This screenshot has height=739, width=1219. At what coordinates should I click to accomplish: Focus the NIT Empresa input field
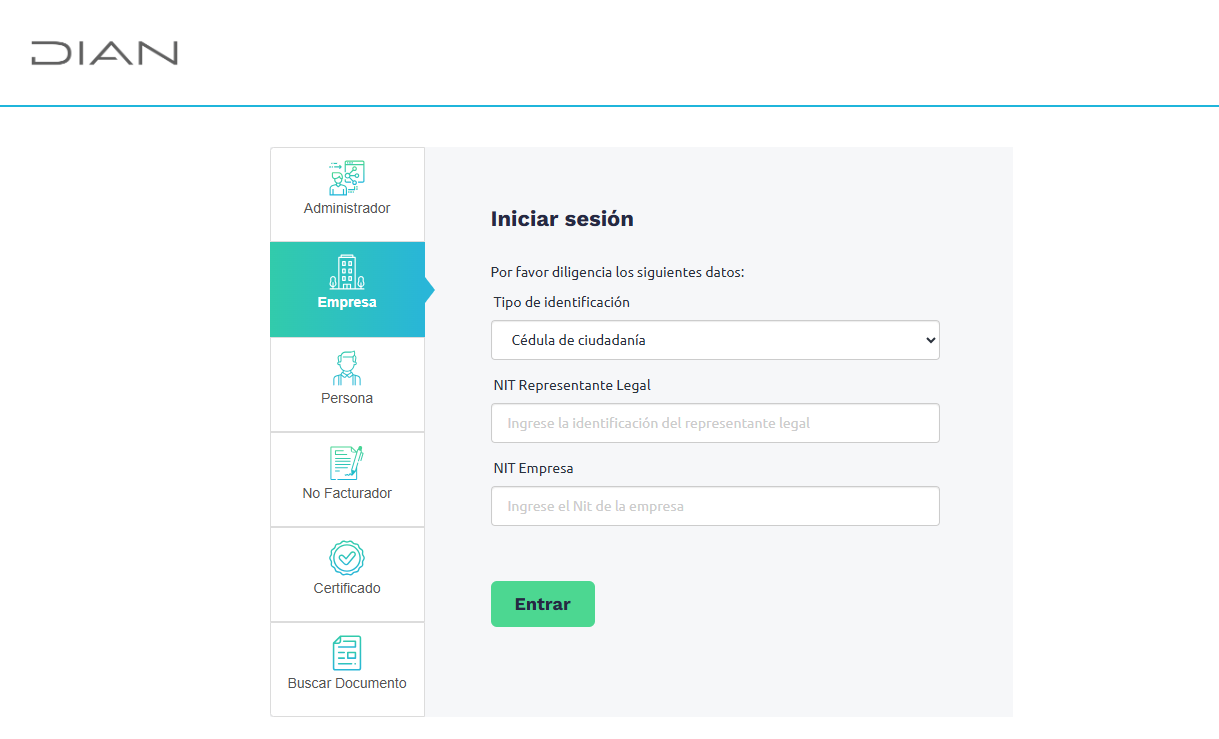(x=715, y=506)
